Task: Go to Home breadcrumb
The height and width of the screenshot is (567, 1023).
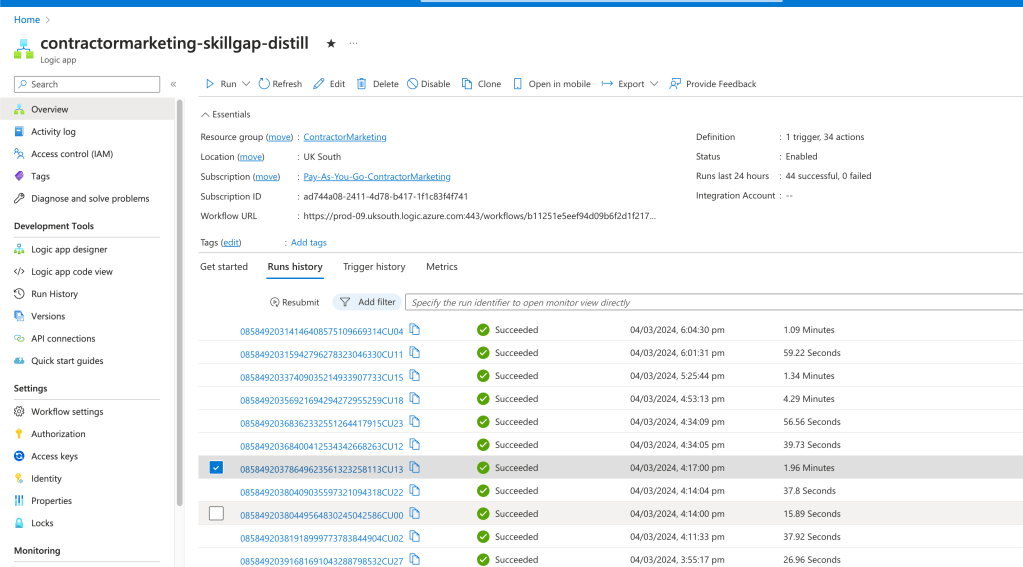Action: [27, 20]
